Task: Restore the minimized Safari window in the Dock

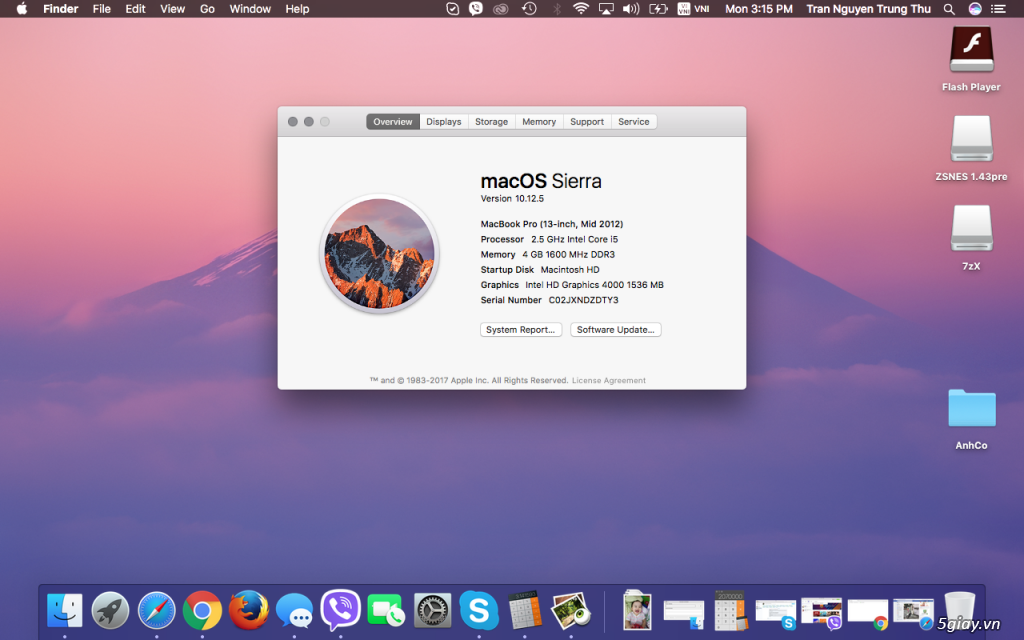Action: 914,614
